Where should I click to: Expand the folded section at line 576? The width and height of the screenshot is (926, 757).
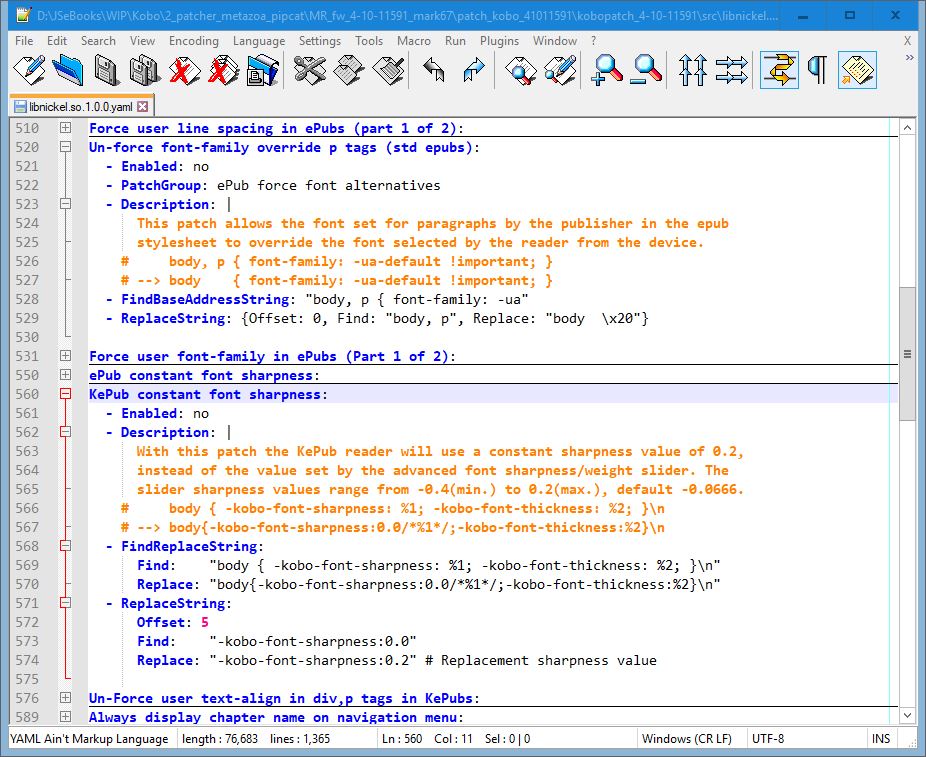click(x=65, y=698)
